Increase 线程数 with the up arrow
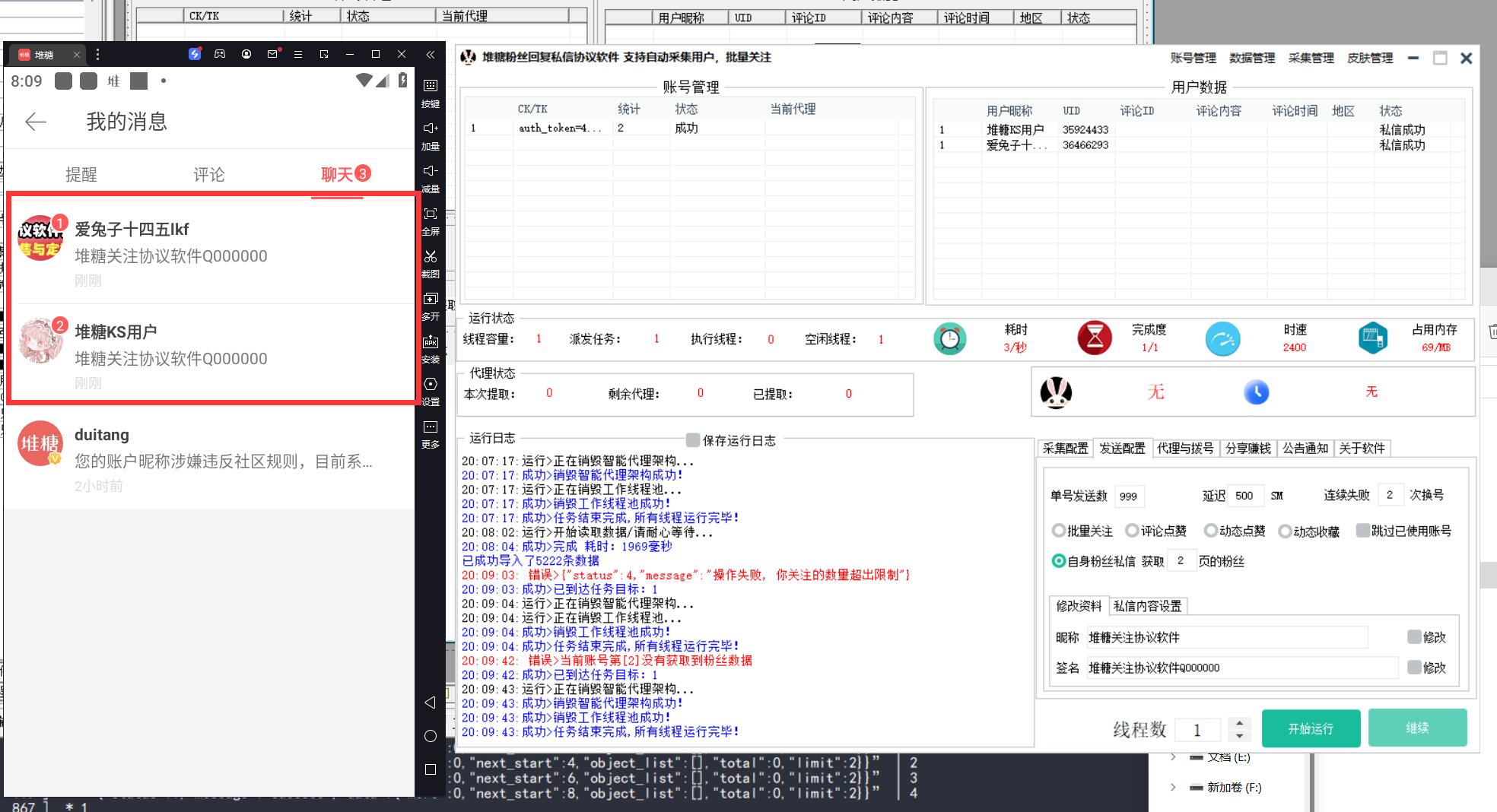The width and height of the screenshot is (1497, 812). 1239,722
